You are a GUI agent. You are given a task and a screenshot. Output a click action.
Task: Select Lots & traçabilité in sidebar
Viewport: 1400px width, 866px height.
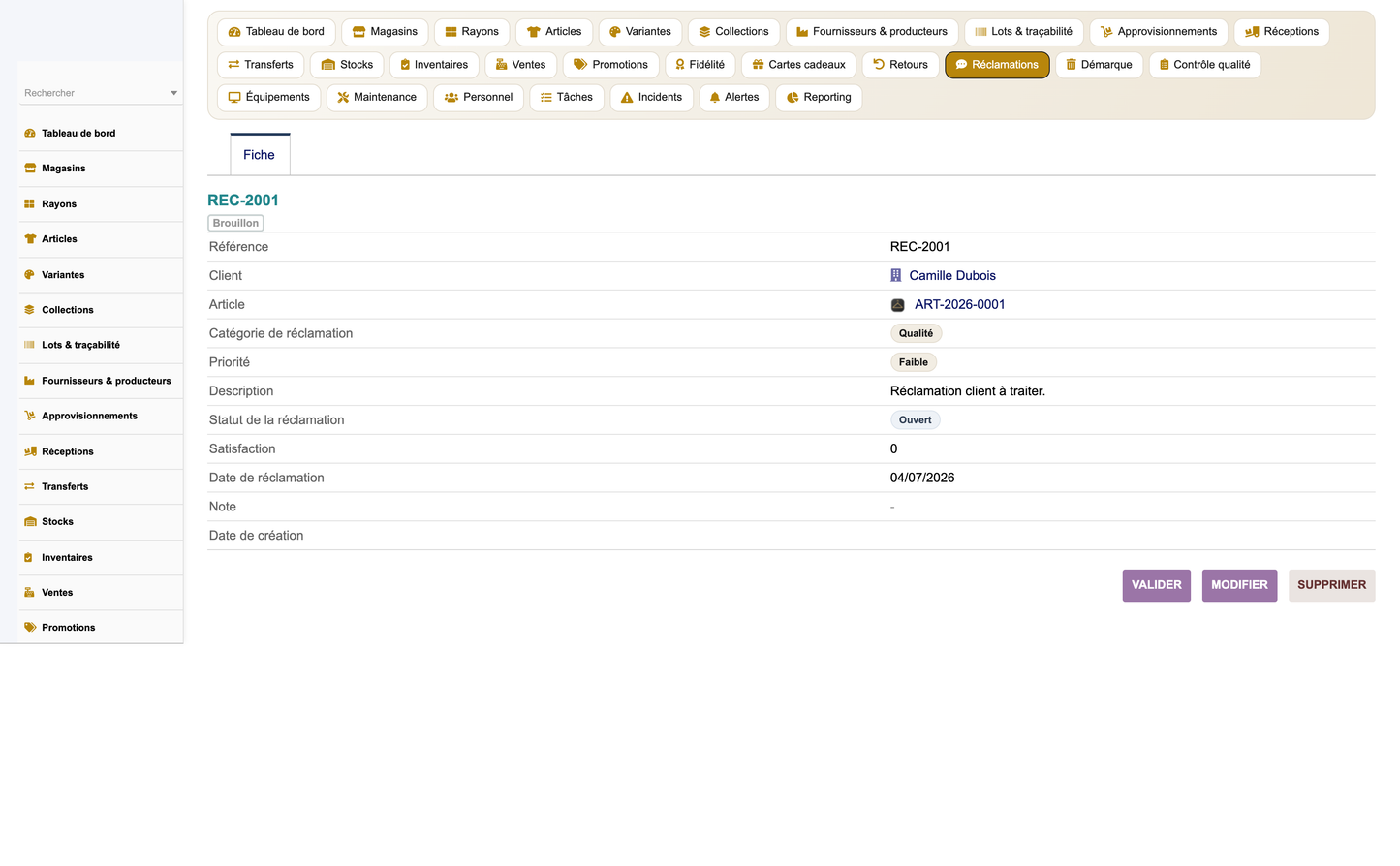80,345
